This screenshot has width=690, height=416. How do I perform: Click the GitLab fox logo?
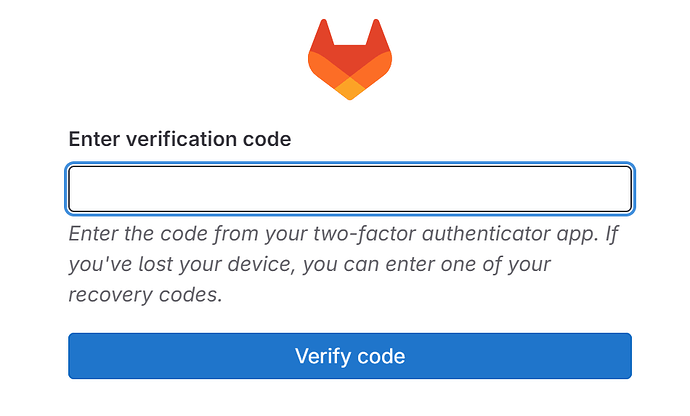click(350, 59)
